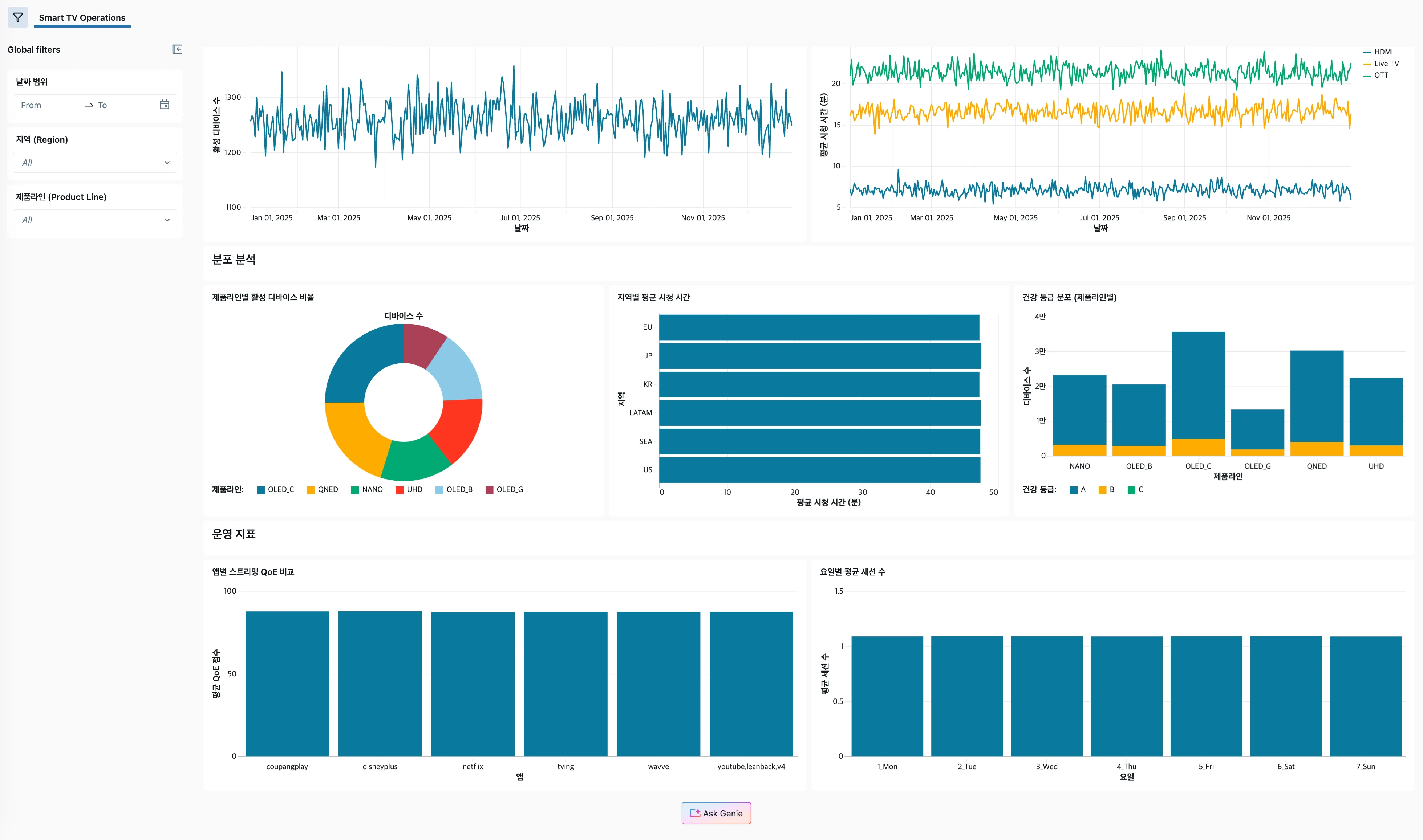Click the tving QoE bar
The image size is (1423, 840).
tap(566, 684)
